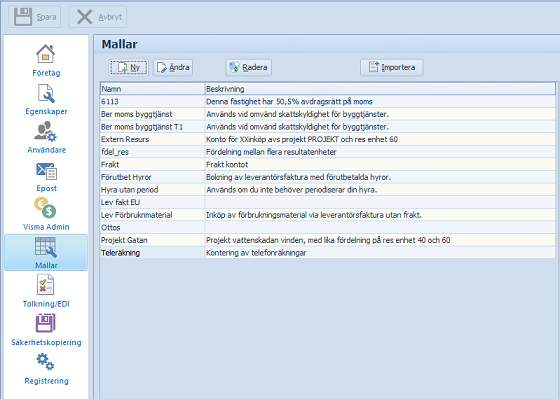
Task: Click the Ändra button
Action: click(173, 68)
